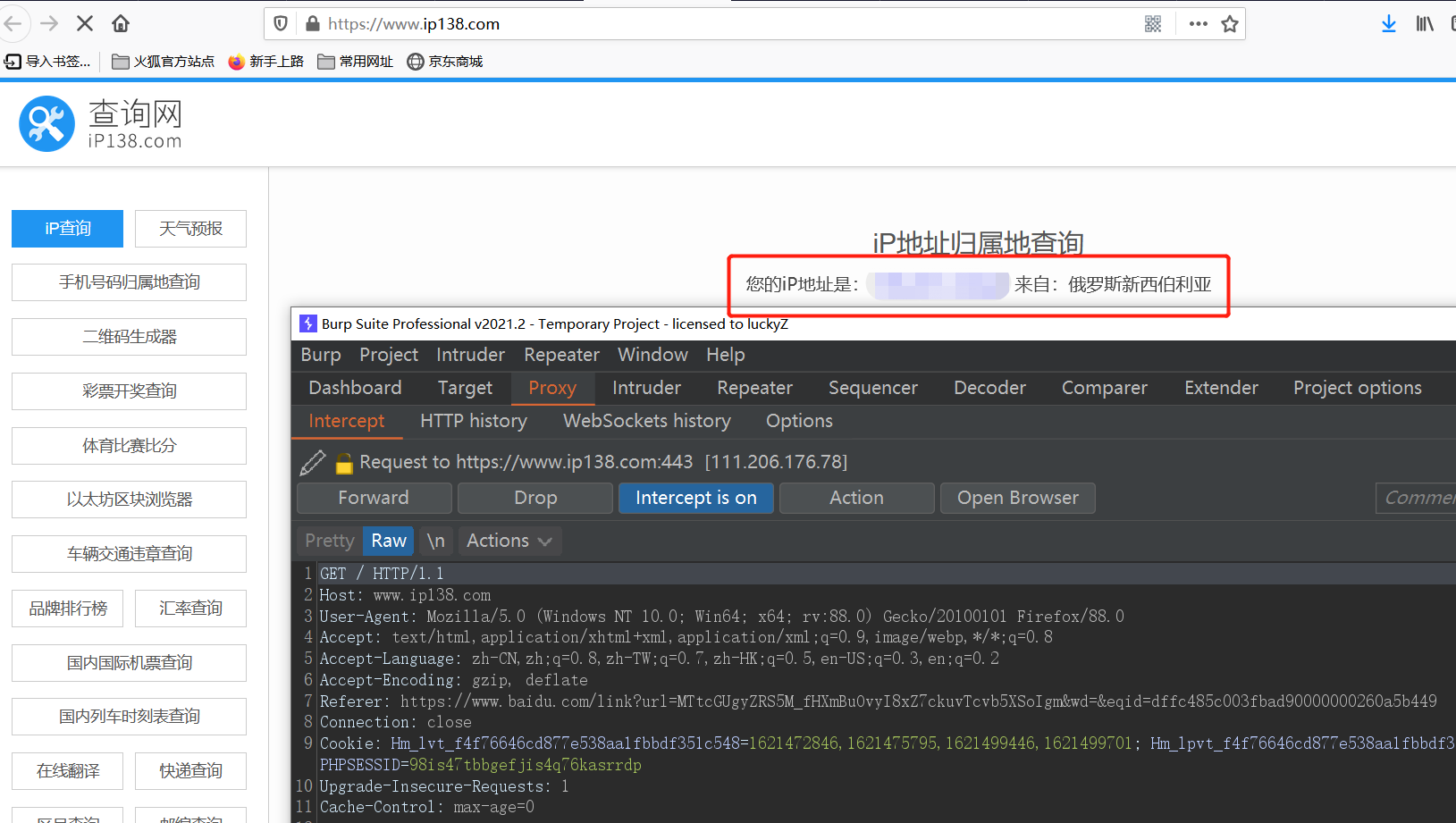The height and width of the screenshot is (823, 1456).
Task: Switch the message view to Pretty
Action: (x=330, y=541)
